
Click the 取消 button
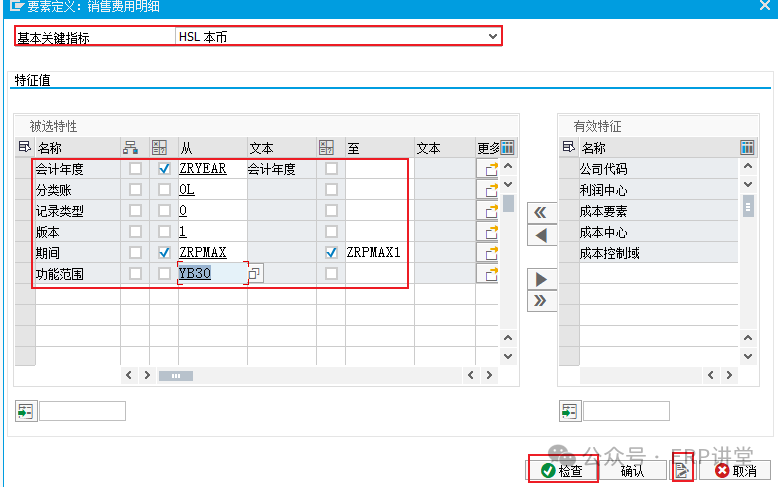click(x=735, y=471)
